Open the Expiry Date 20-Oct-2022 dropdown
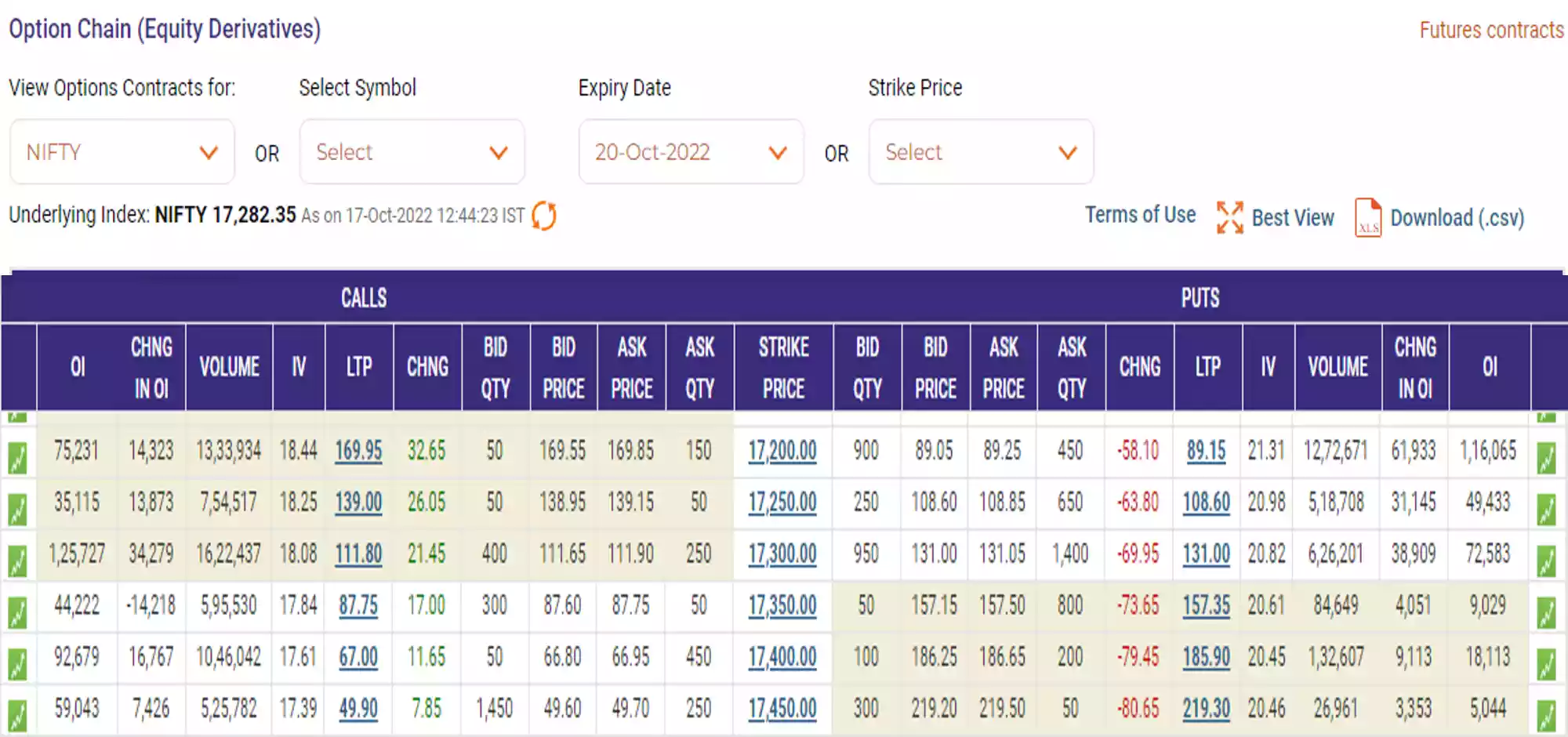1568x737 pixels. pos(691,152)
